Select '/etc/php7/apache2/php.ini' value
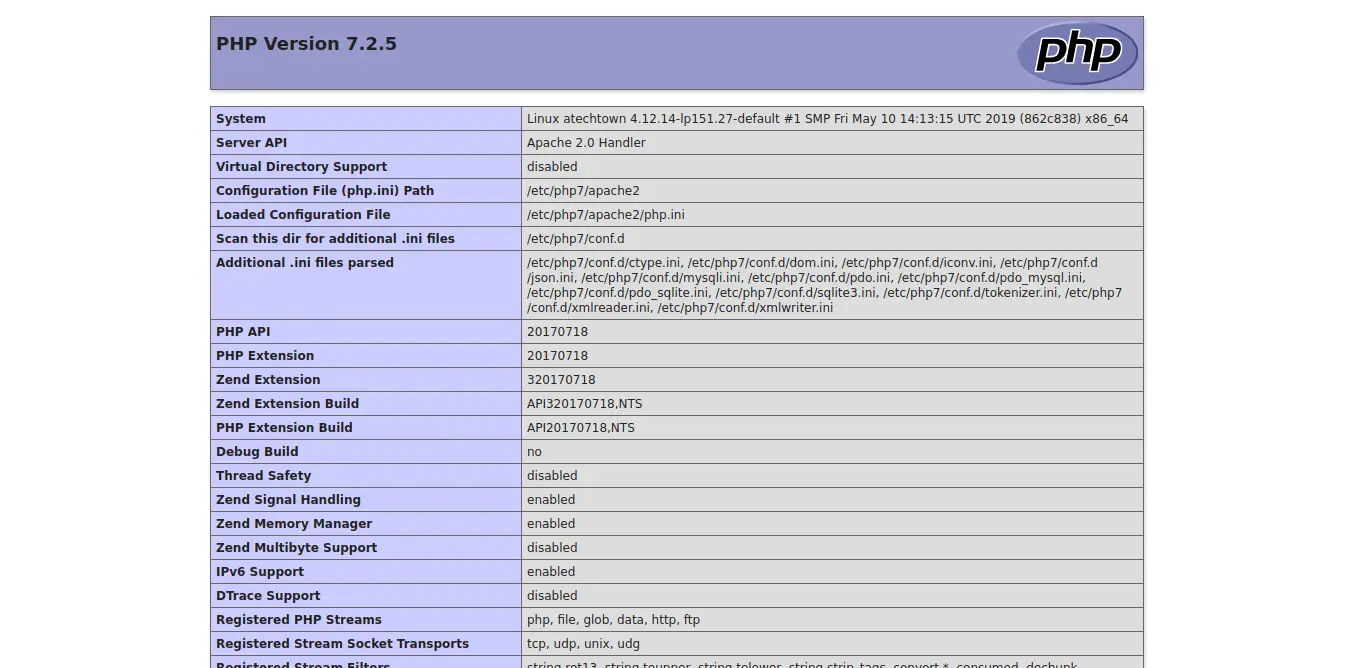 click(606, 215)
